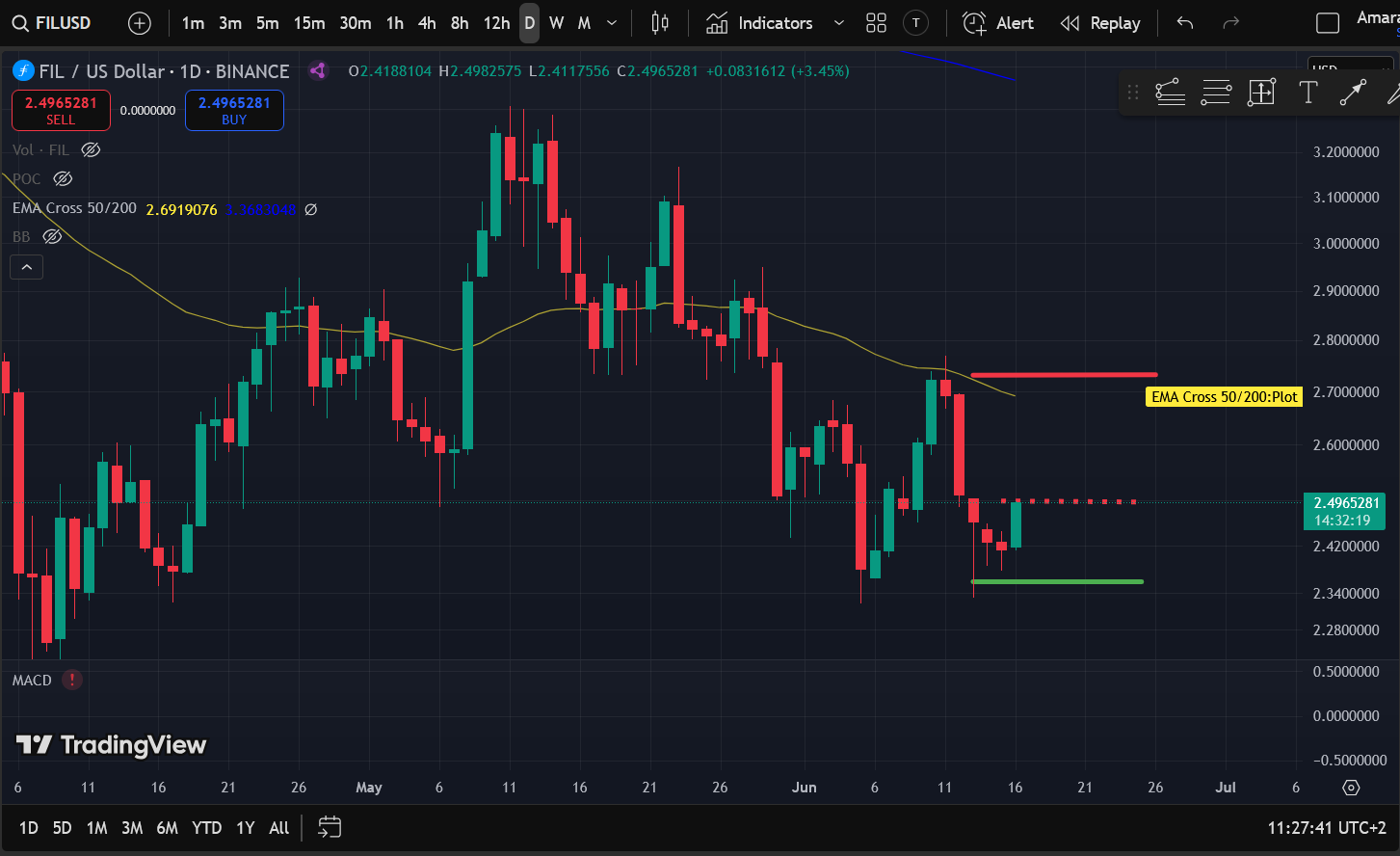Click the undo arrow icon
This screenshot has height=856, width=1400.
tap(1184, 22)
